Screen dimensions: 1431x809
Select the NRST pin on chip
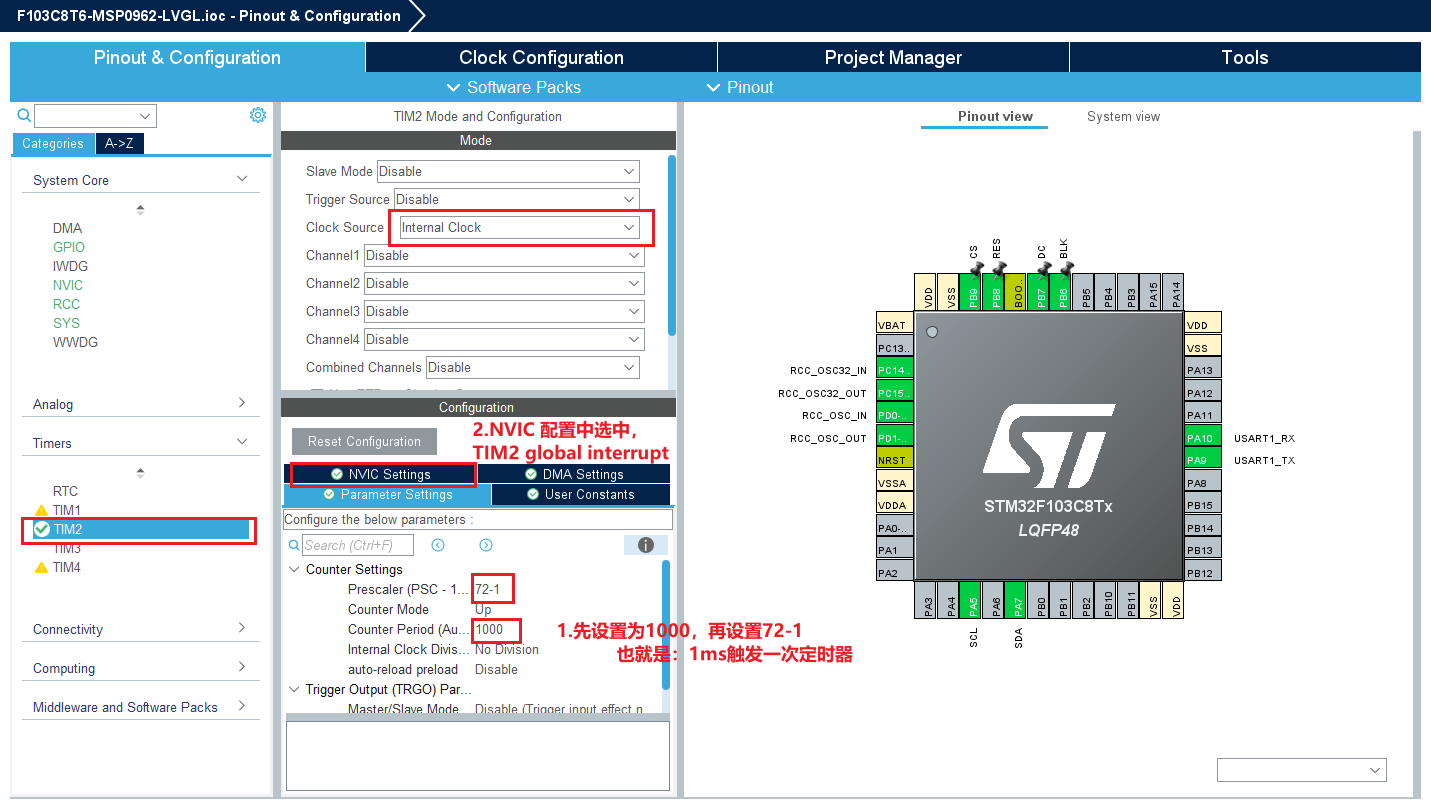click(894, 460)
